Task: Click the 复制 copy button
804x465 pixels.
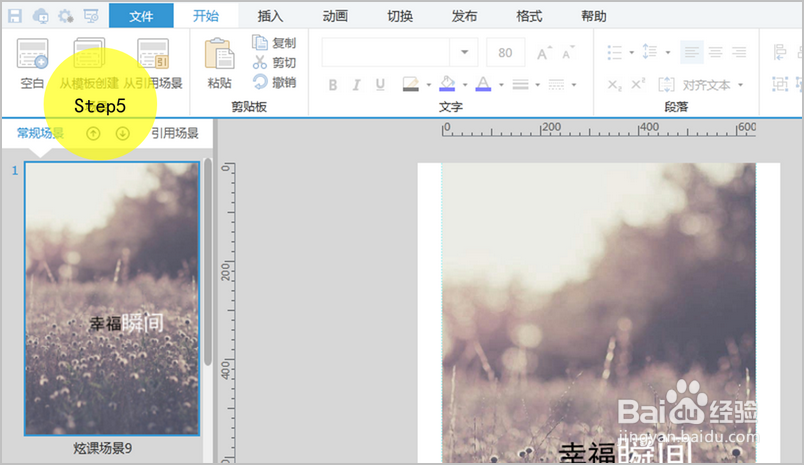Action: coord(274,43)
